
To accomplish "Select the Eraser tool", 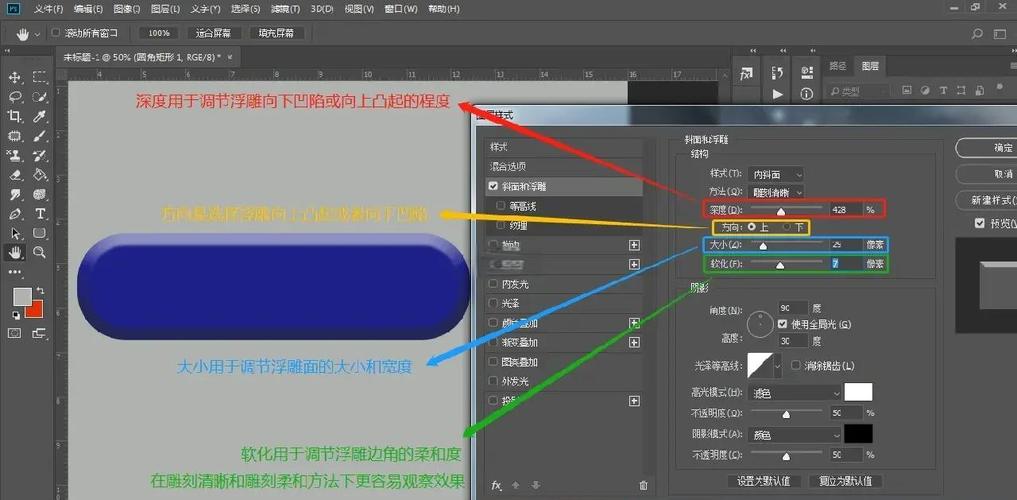I will coord(14,175).
